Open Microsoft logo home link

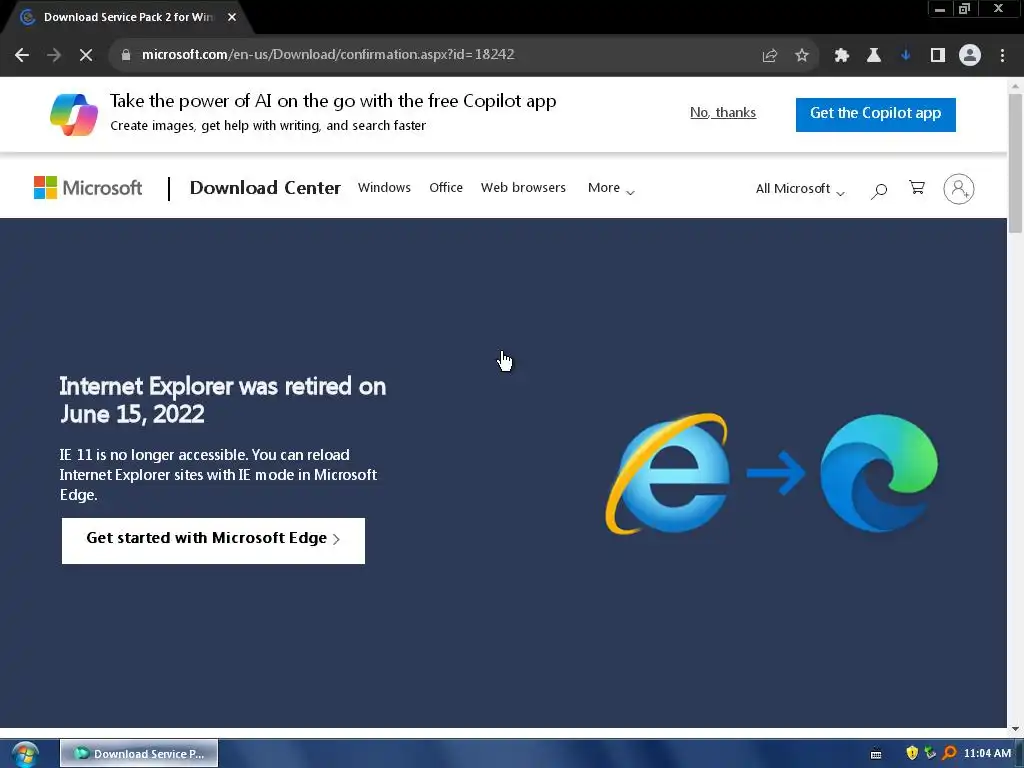pyautogui.click(x=88, y=188)
